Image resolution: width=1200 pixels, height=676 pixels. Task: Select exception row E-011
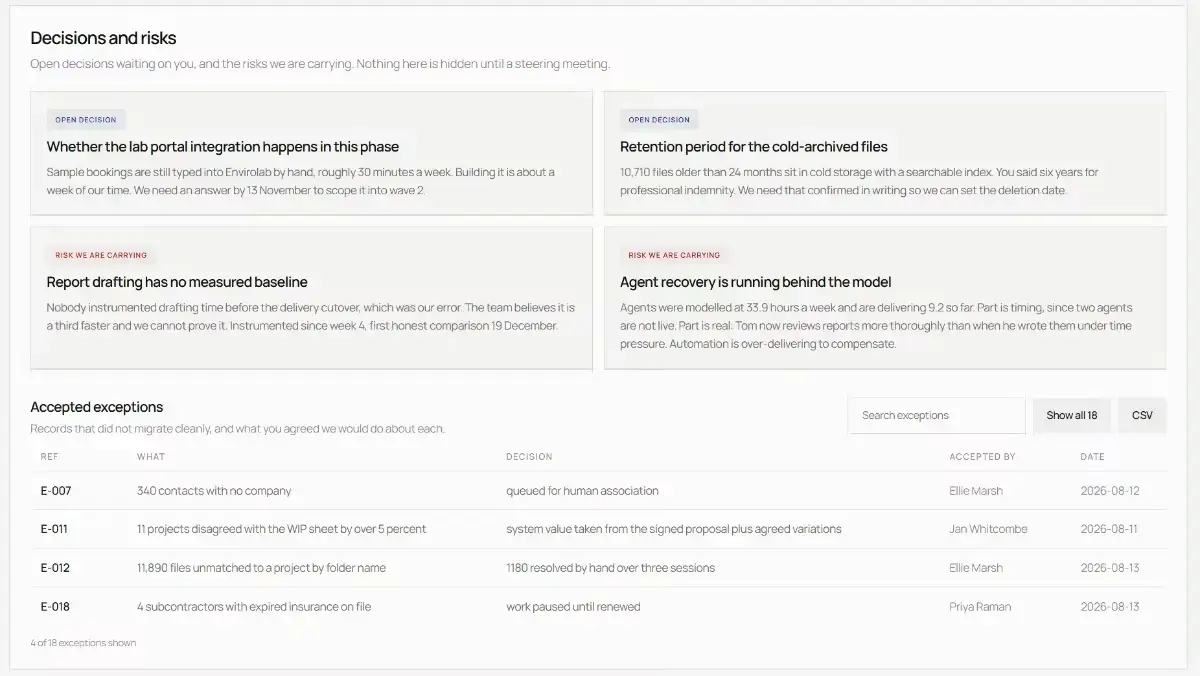pos(598,529)
